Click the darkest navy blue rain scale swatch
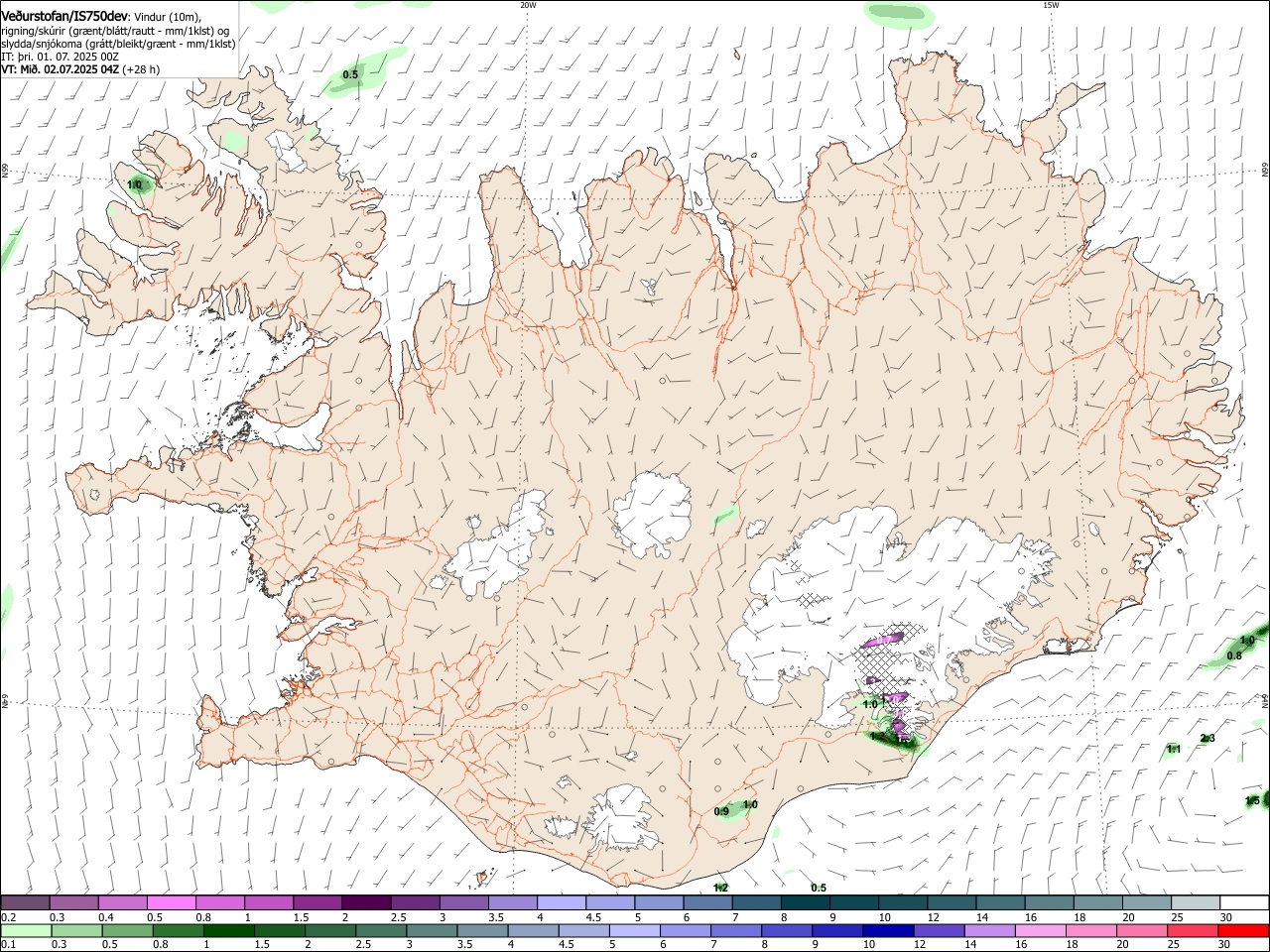The image size is (1270, 952). point(886,930)
